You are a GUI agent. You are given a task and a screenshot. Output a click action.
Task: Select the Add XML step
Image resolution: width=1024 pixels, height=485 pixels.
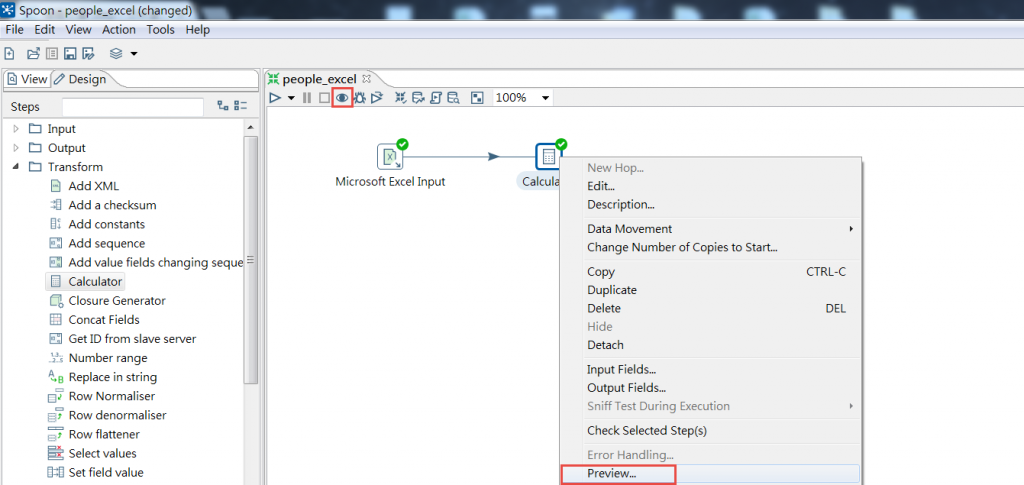coord(93,186)
